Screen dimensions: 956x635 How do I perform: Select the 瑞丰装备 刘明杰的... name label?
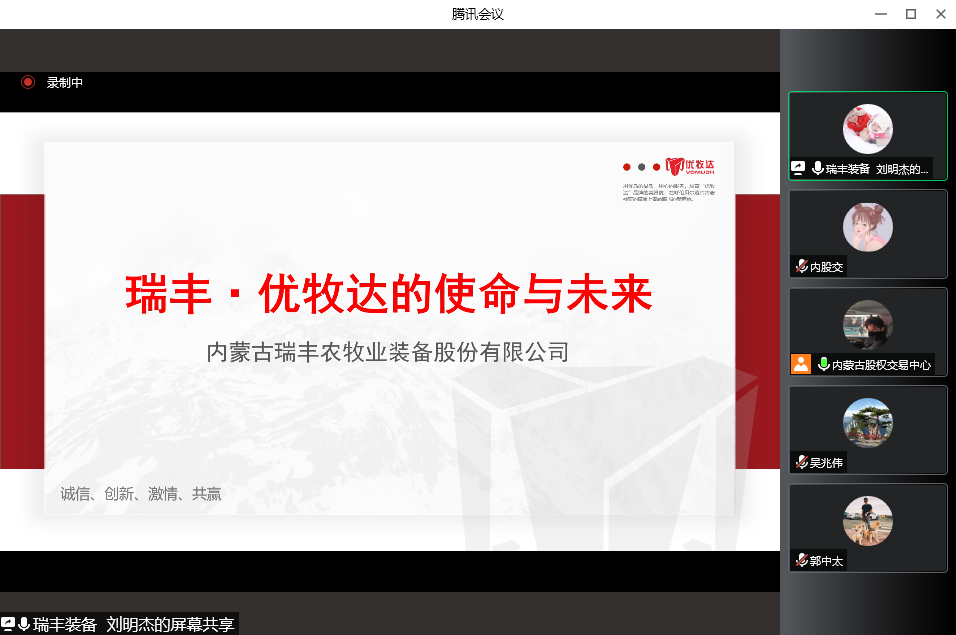877,169
